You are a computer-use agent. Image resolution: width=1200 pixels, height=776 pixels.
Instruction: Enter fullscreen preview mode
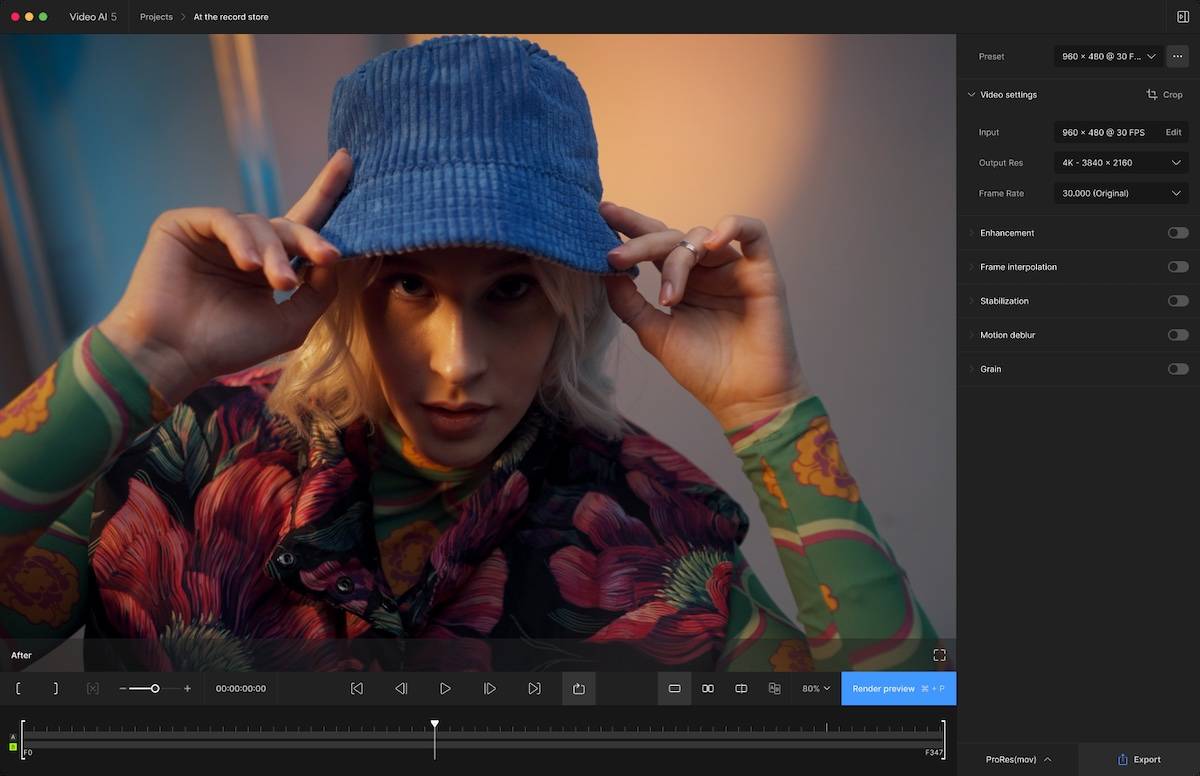coord(939,655)
